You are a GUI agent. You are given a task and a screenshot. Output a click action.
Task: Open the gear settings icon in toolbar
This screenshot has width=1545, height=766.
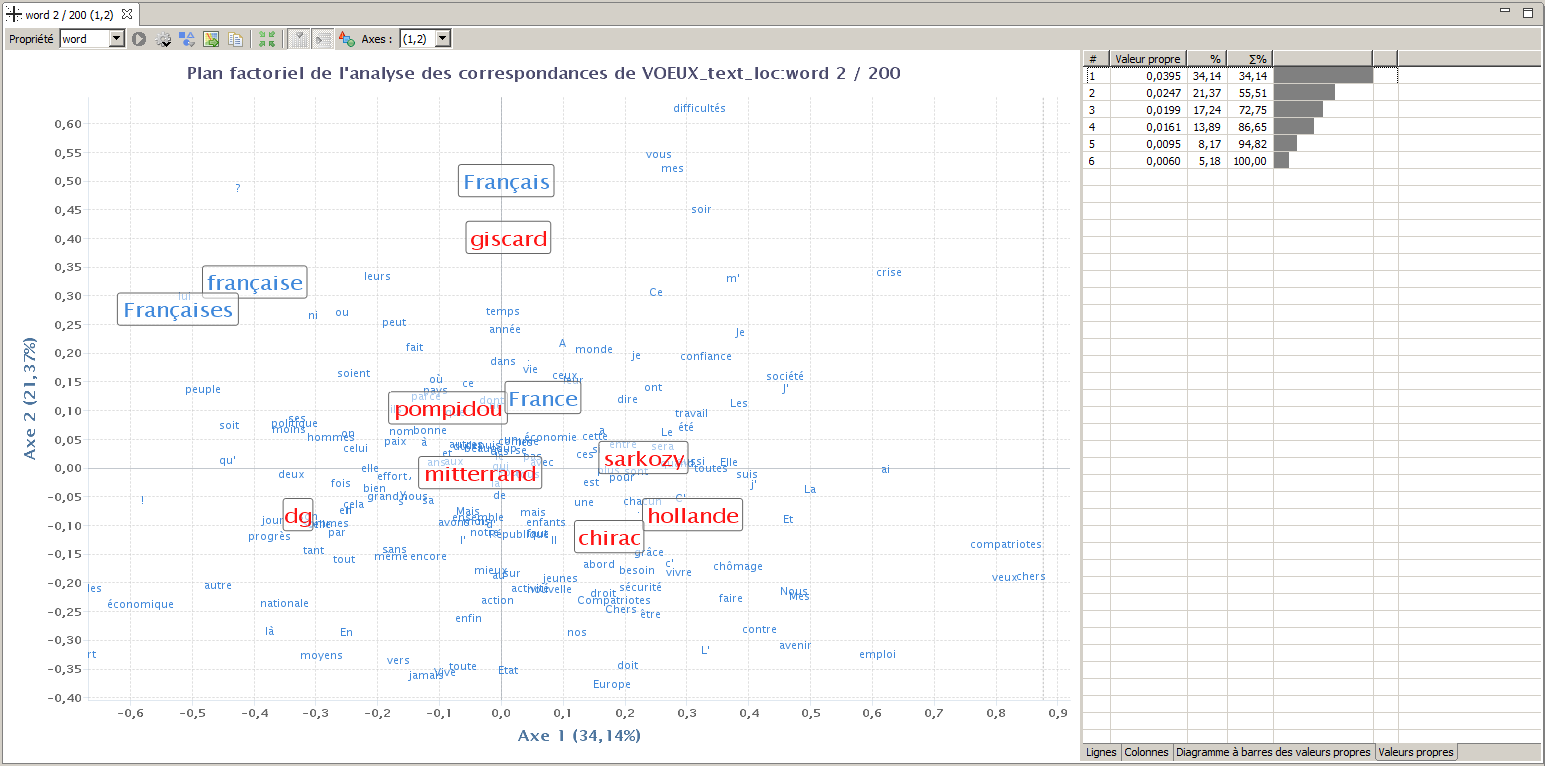click(163, 39)
